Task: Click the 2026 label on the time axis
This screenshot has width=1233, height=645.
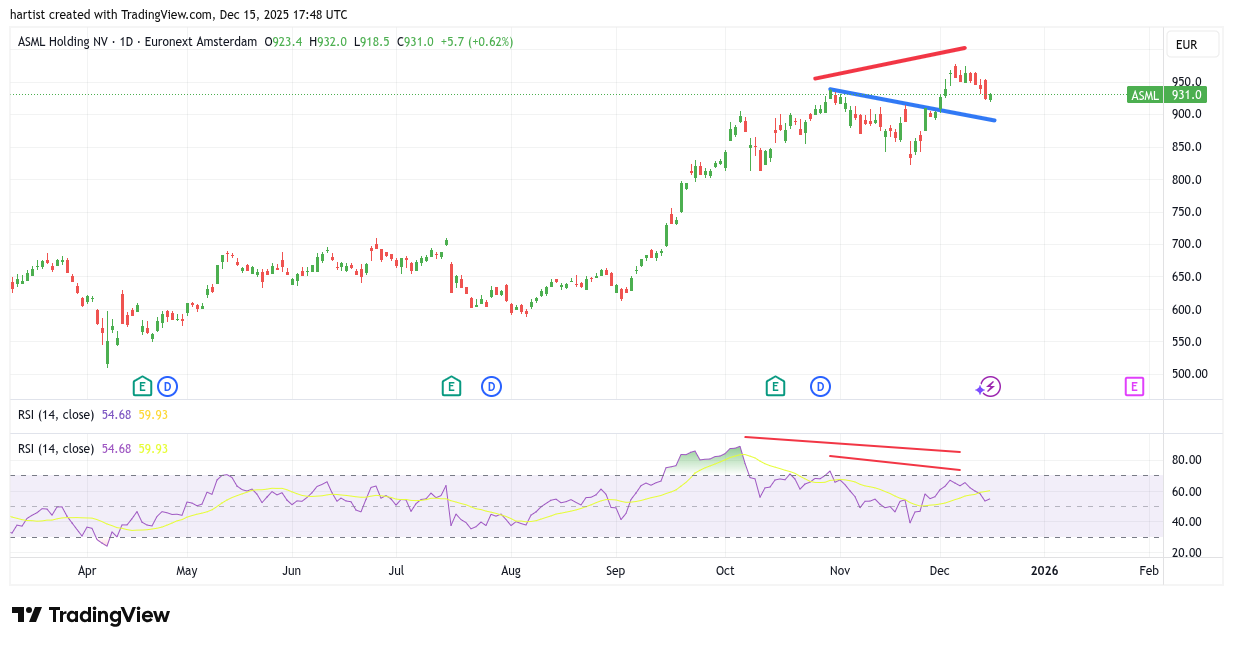Action: pos(1044,571)
